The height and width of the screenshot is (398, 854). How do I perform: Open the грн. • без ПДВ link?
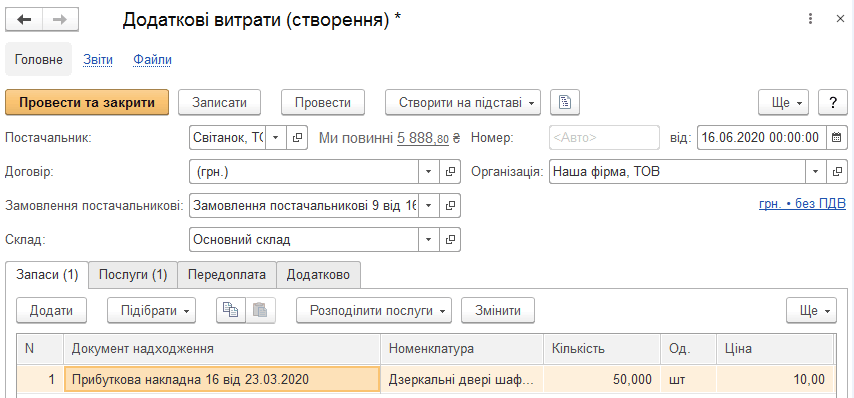(802, 204)
